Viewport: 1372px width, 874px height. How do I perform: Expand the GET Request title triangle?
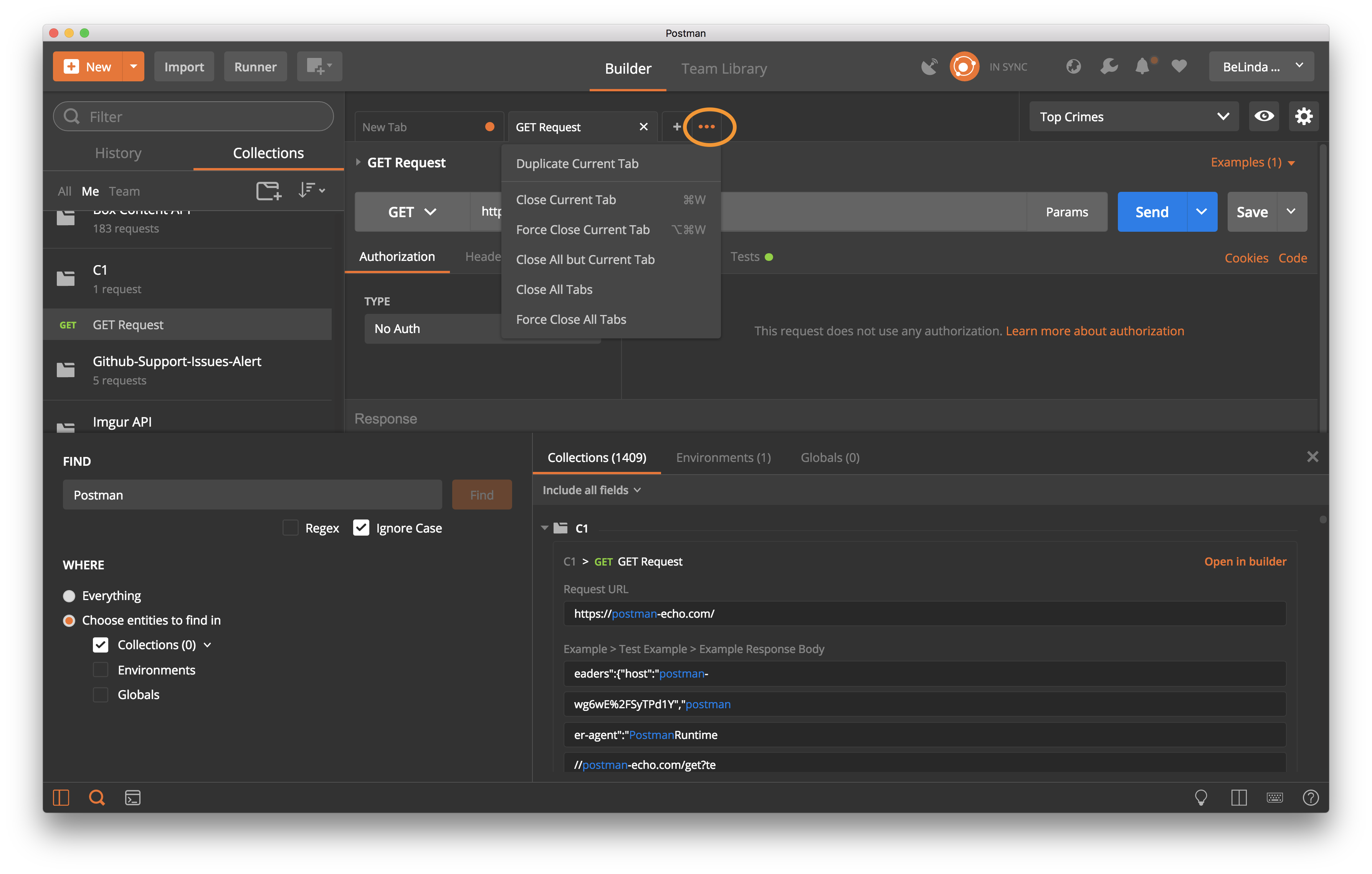point(358,162)
